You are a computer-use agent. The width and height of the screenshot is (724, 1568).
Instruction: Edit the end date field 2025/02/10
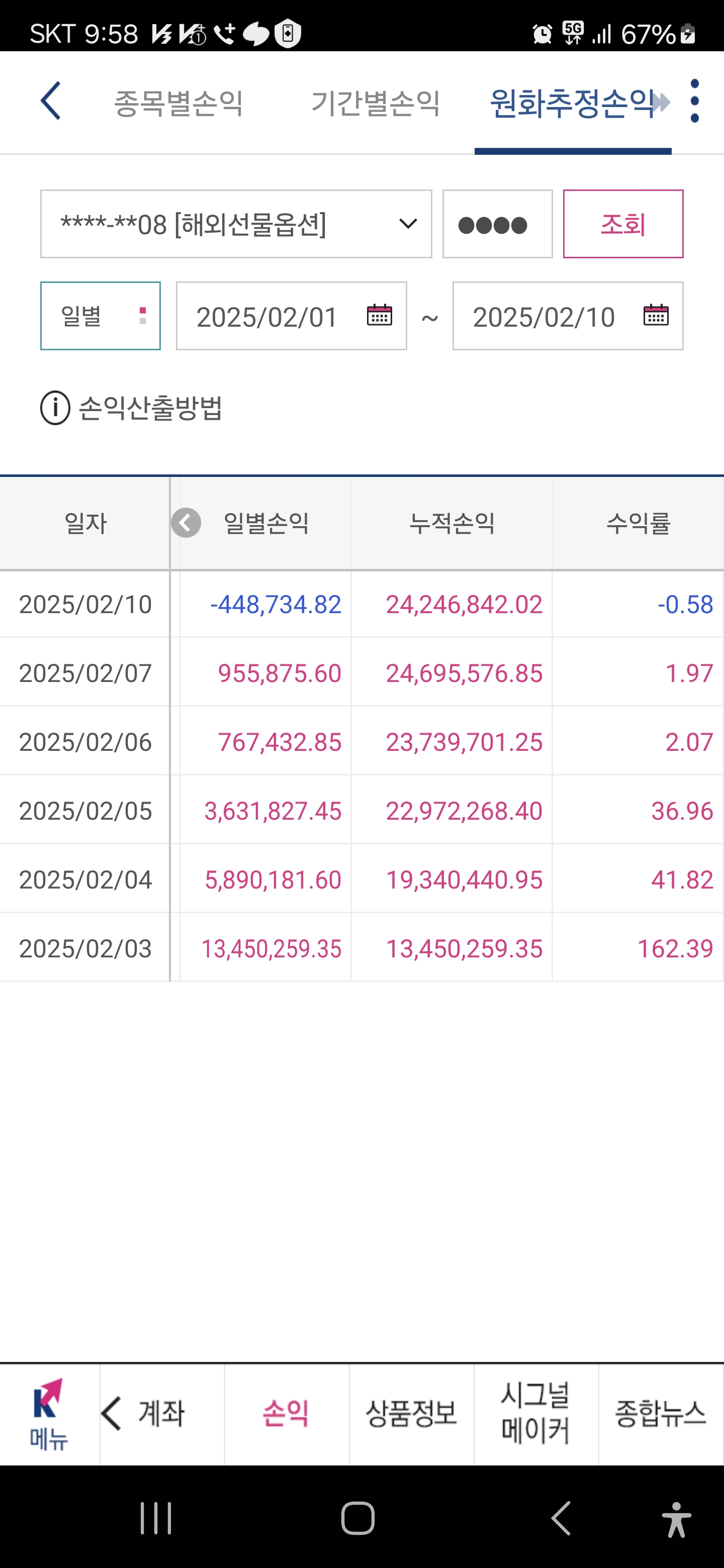tap(568, 316)
